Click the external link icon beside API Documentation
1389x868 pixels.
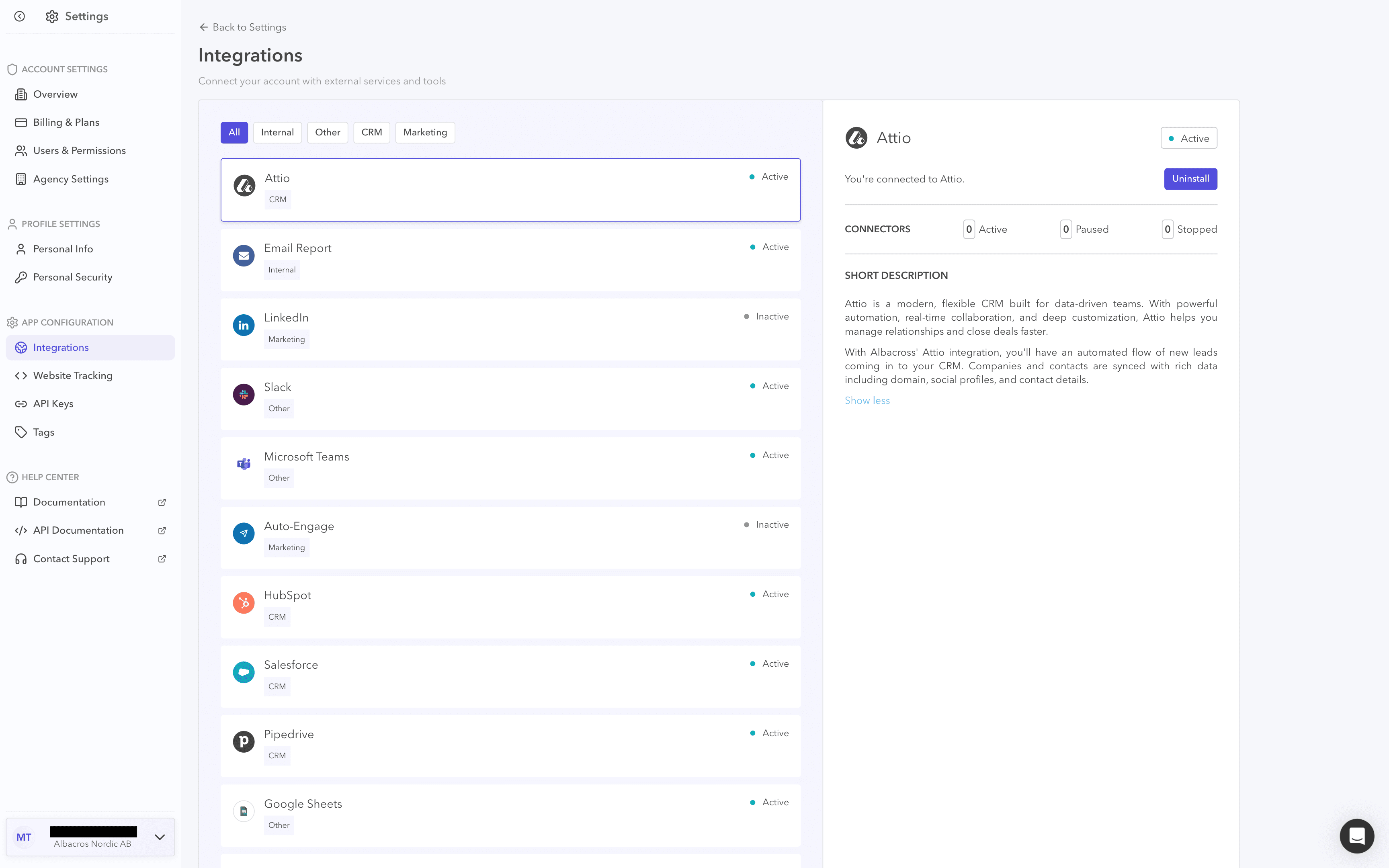(162, 530)
